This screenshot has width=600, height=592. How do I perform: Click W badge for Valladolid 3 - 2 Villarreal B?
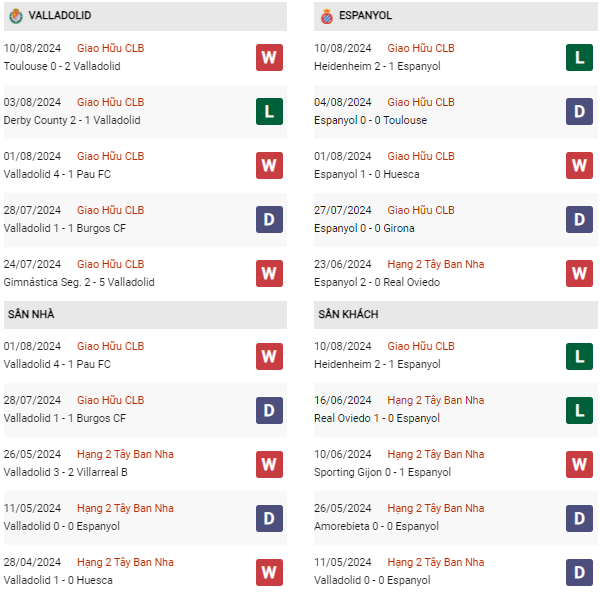click(x=268, y=463)
